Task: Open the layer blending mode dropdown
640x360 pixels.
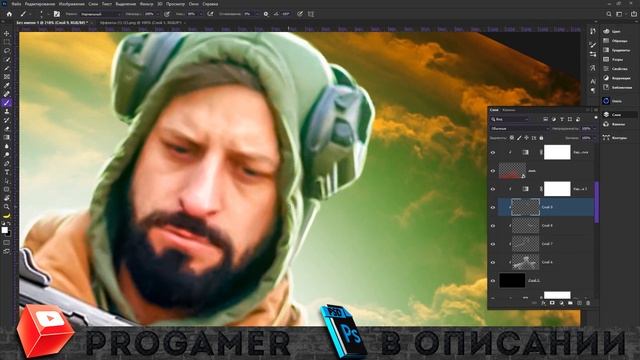Action: (519, 129)
